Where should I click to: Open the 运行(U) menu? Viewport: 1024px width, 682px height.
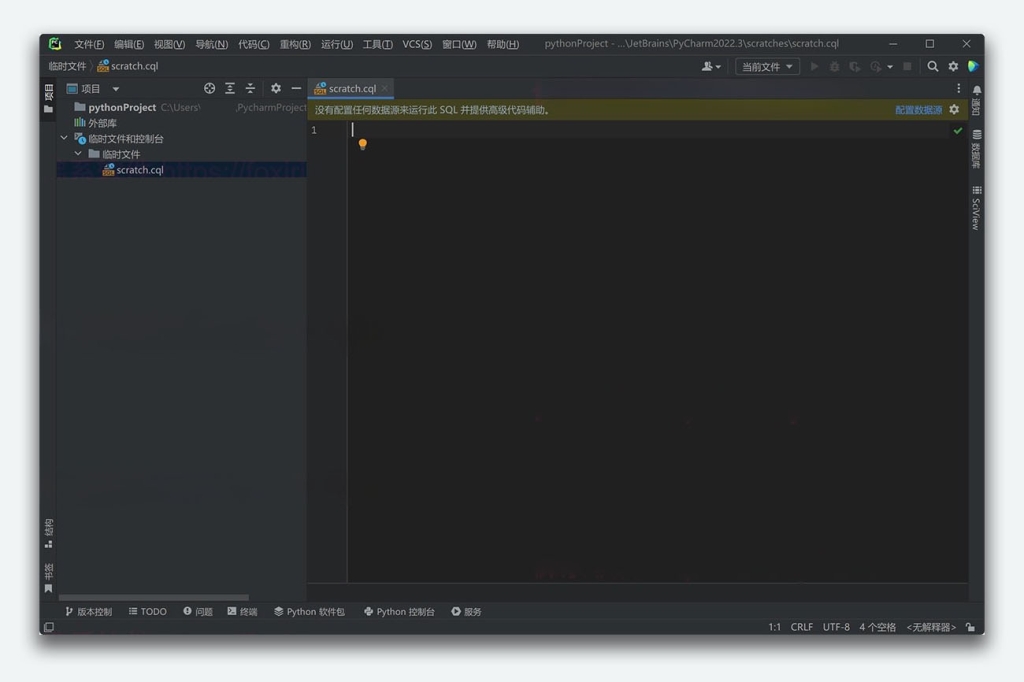coord(337,44)
